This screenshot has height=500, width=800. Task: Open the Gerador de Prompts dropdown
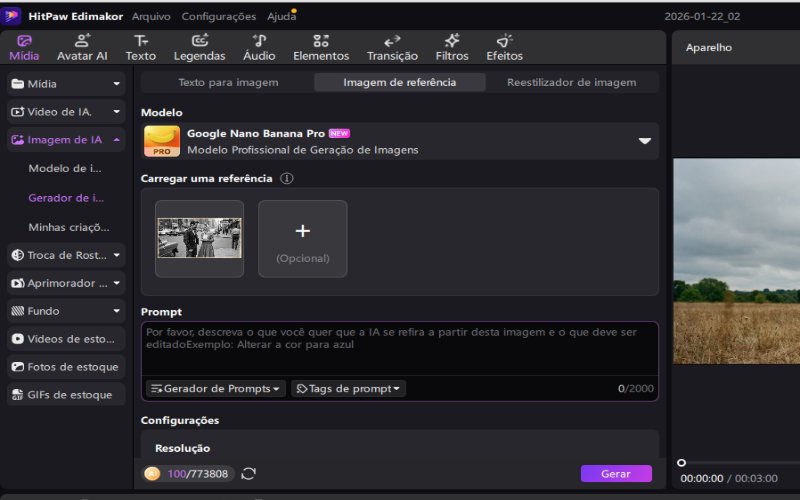(x=215, y=388)
